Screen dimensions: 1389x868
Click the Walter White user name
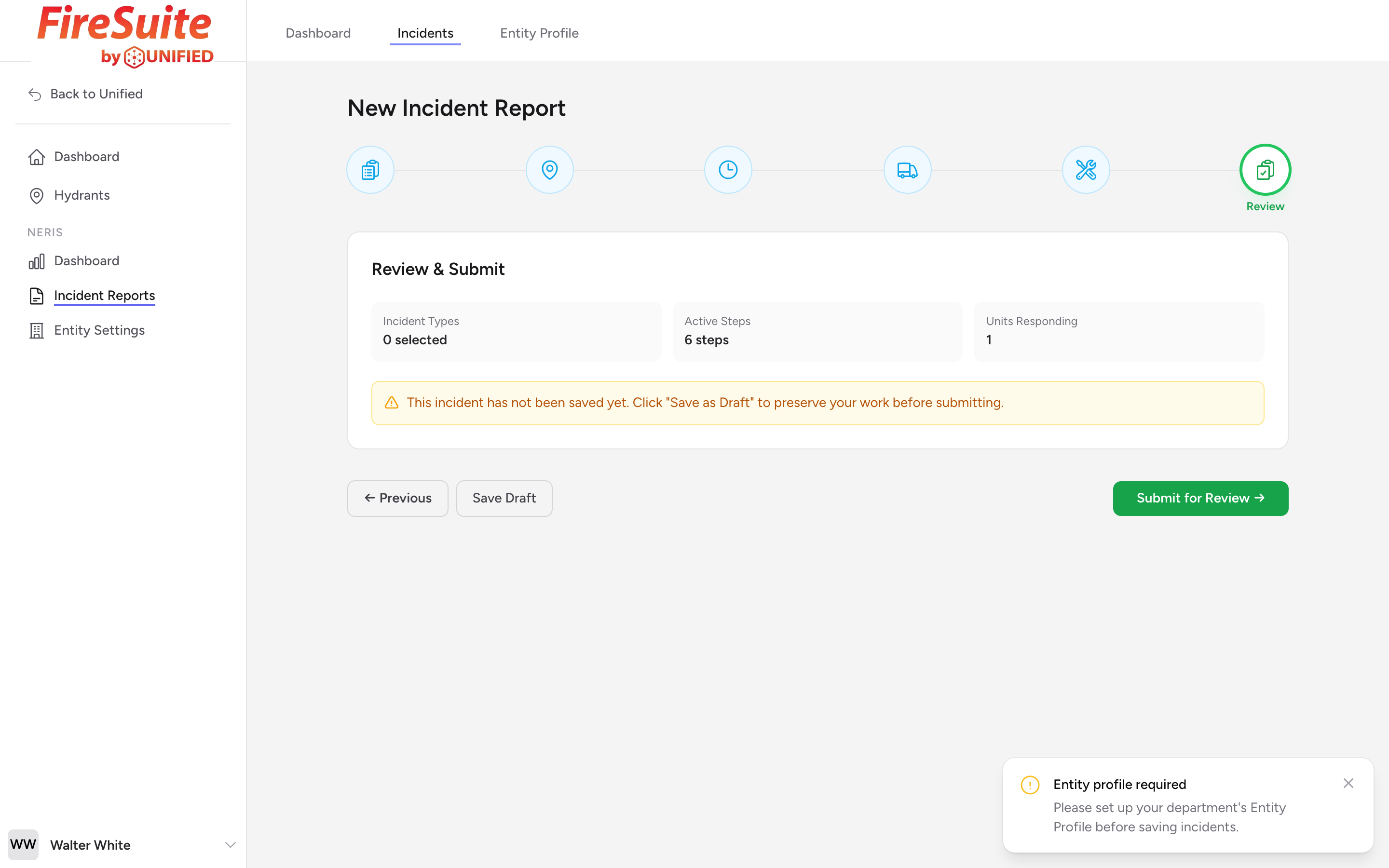[90, 845]
